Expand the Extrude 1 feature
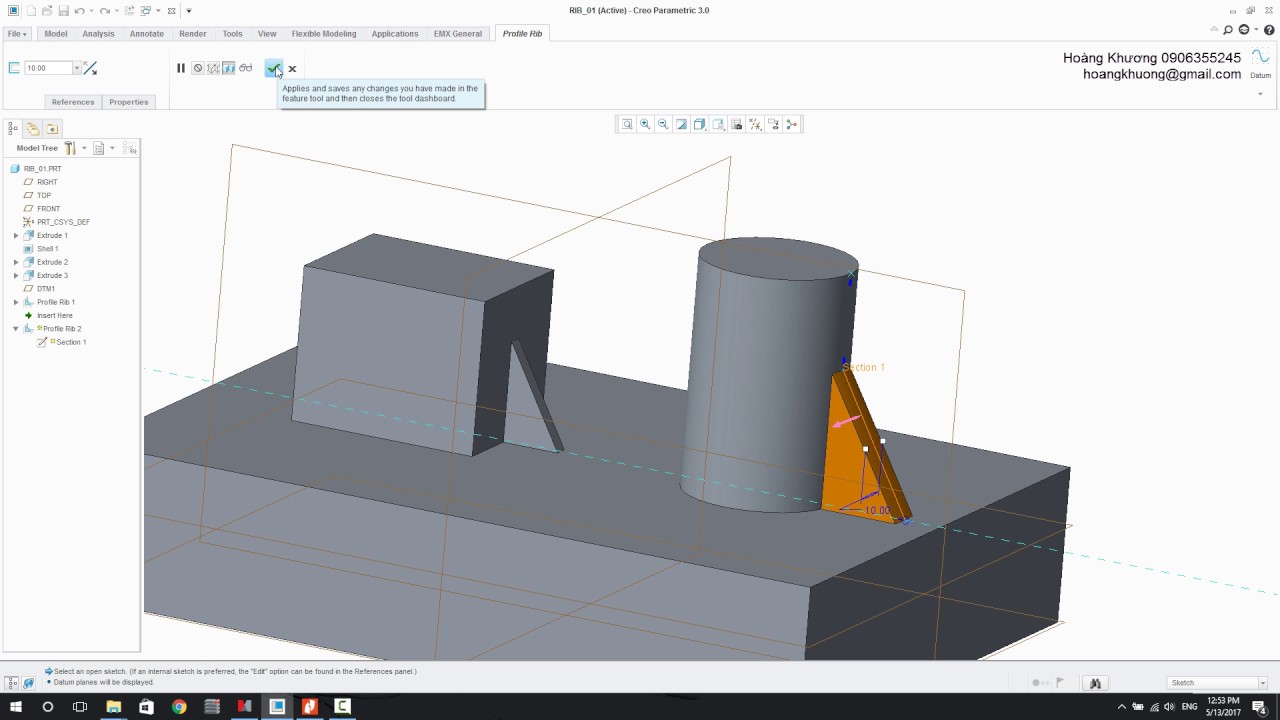The height and width of the screenshot is (720, 1280). [16, 236]
